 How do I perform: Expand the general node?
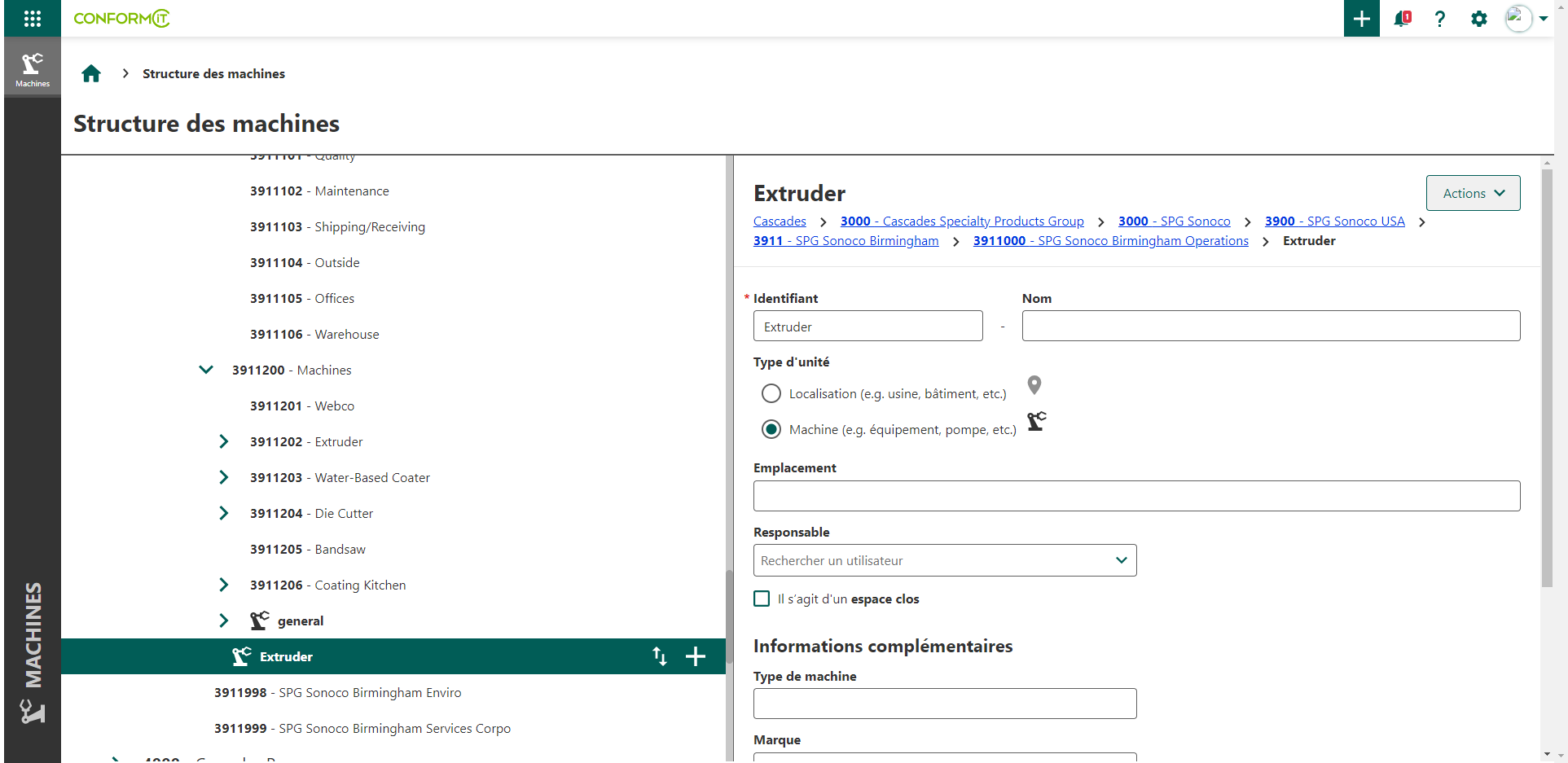pyautogui.click(x=224, y=620)
